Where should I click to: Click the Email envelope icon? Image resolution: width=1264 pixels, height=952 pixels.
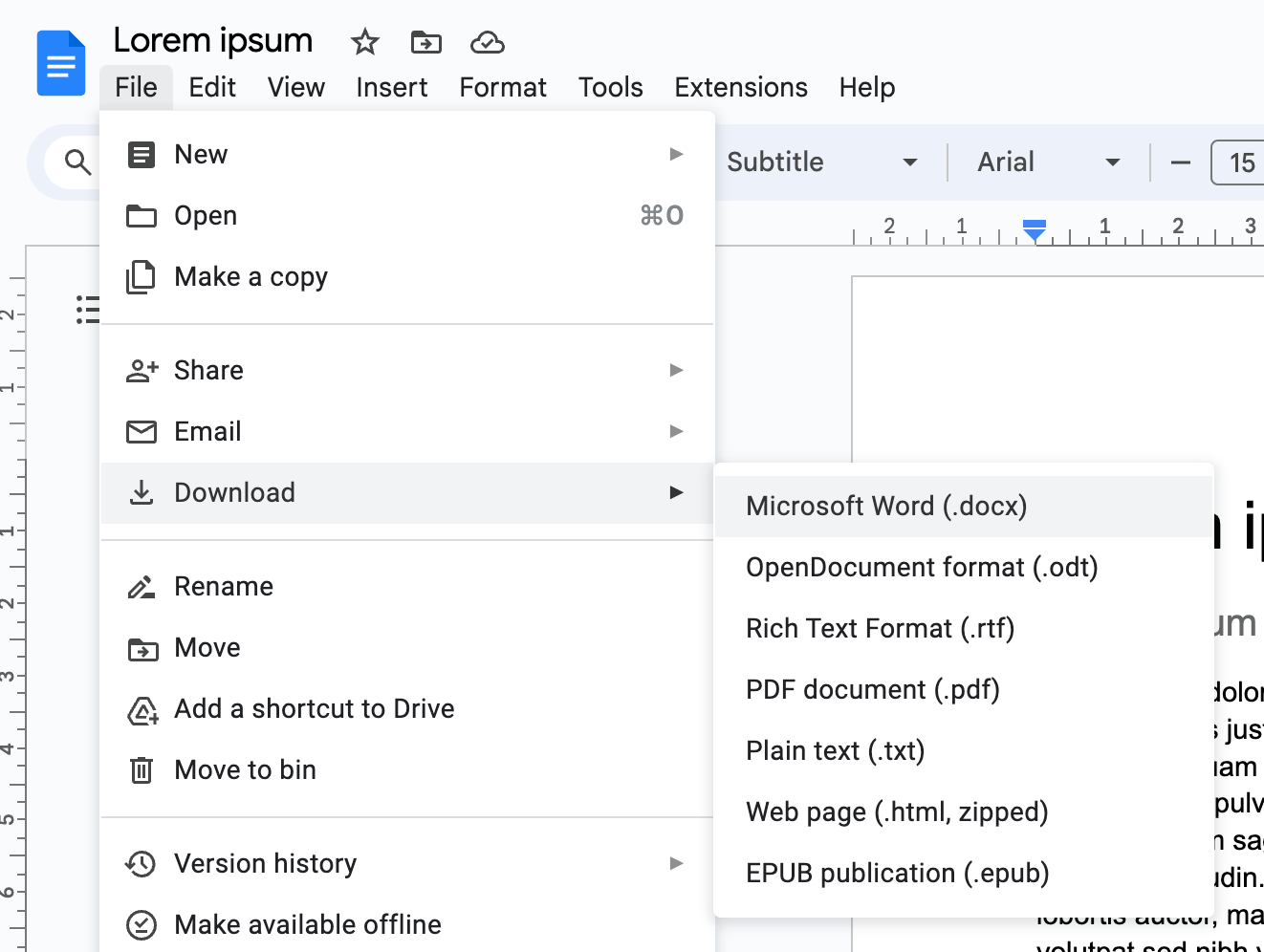(x=142, y=432)
